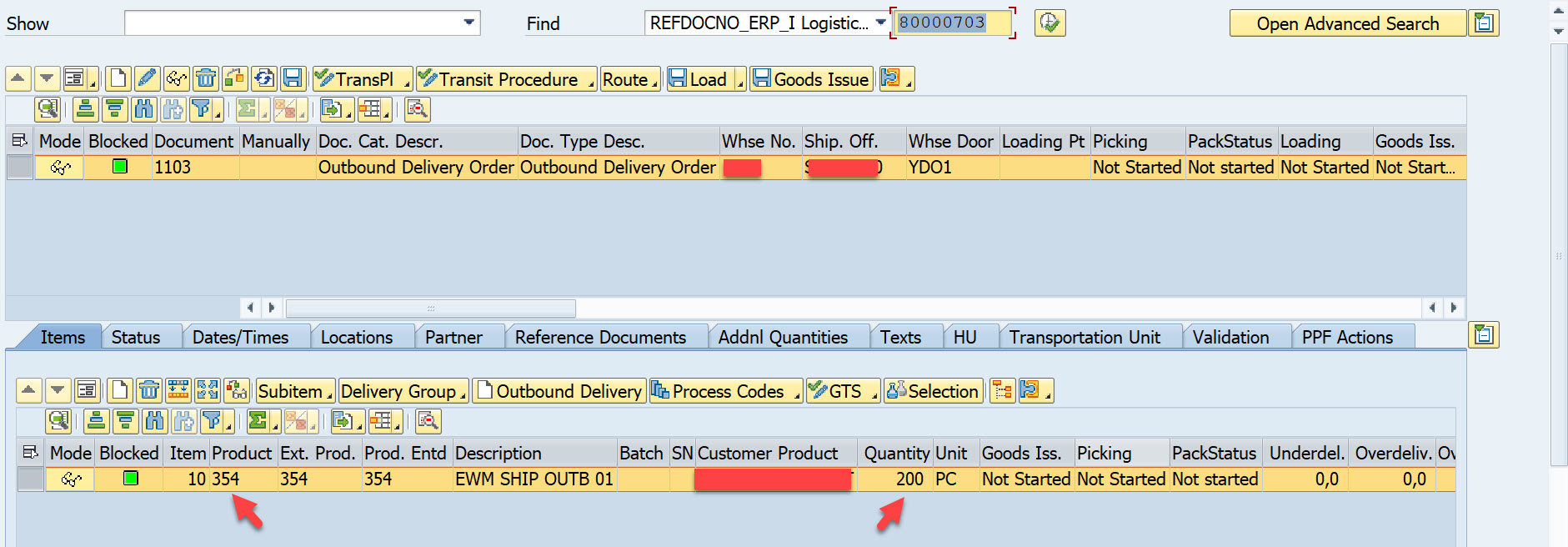This screenshot has height=547, width=1568.
Task: Open the Subitem dropdown menu
Action: [295, 390]
